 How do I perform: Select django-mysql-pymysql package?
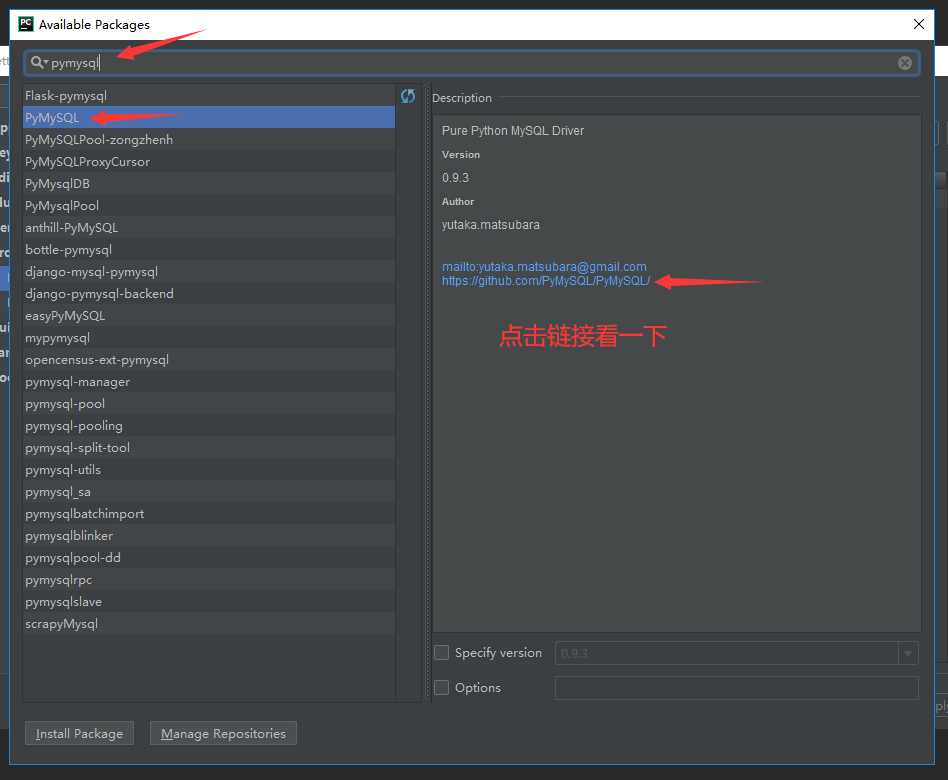coord(209,271)
